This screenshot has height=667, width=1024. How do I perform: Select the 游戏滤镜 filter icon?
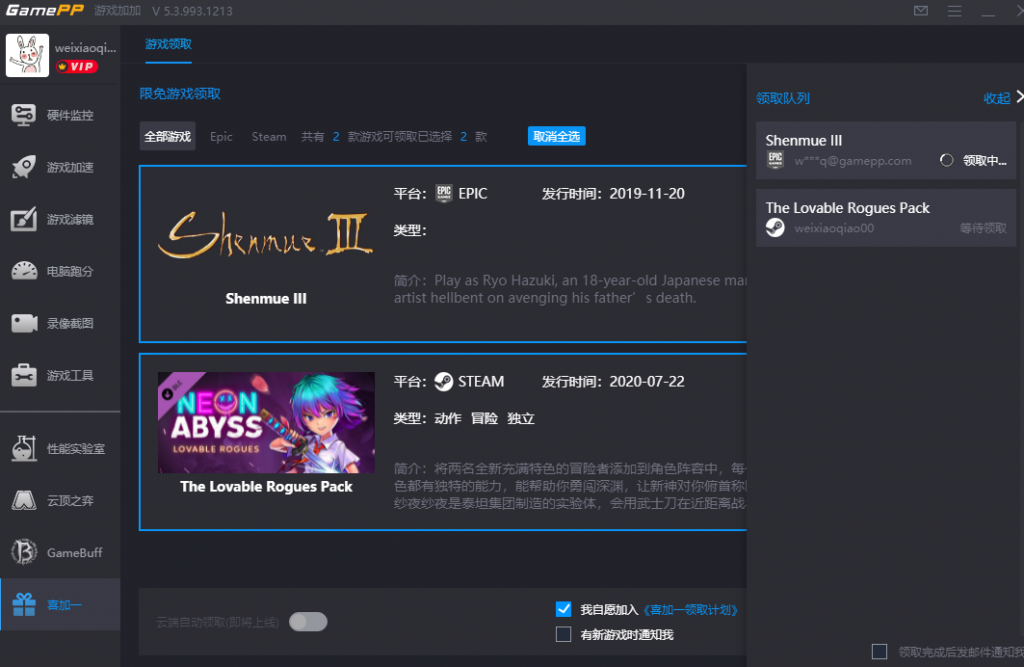point(24,220)
